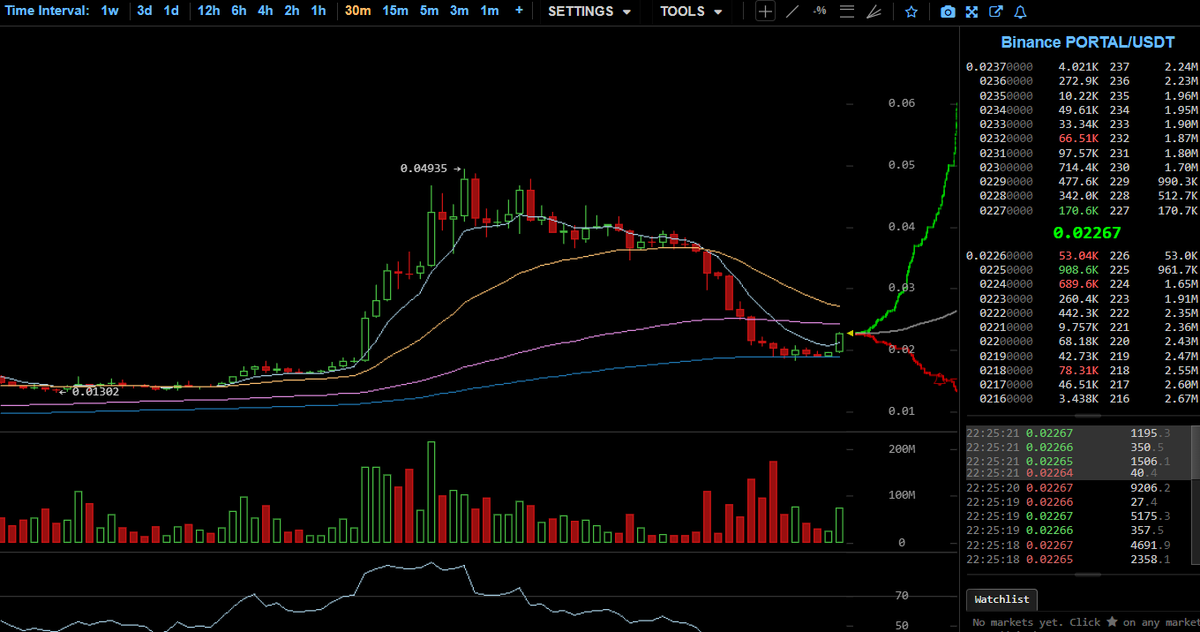Open price alerts bell

pyautogui.click(x=1020, y=12)
